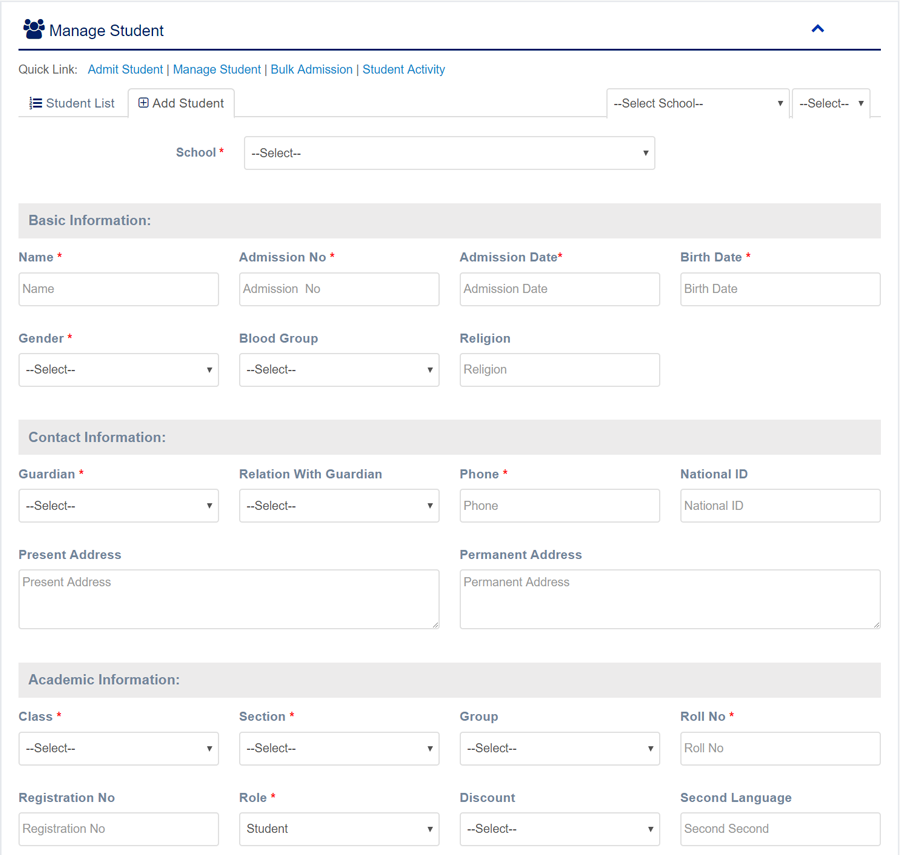Screen dimensions: 900x855
Task: Open the Gender dropdown
Action: click(x=118, y=370)
